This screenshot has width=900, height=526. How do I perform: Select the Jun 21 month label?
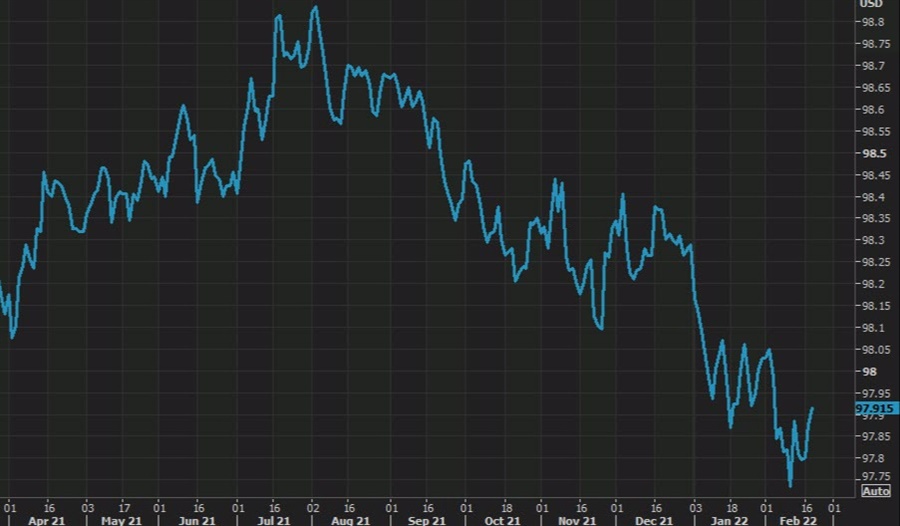(x=196, y=520)
